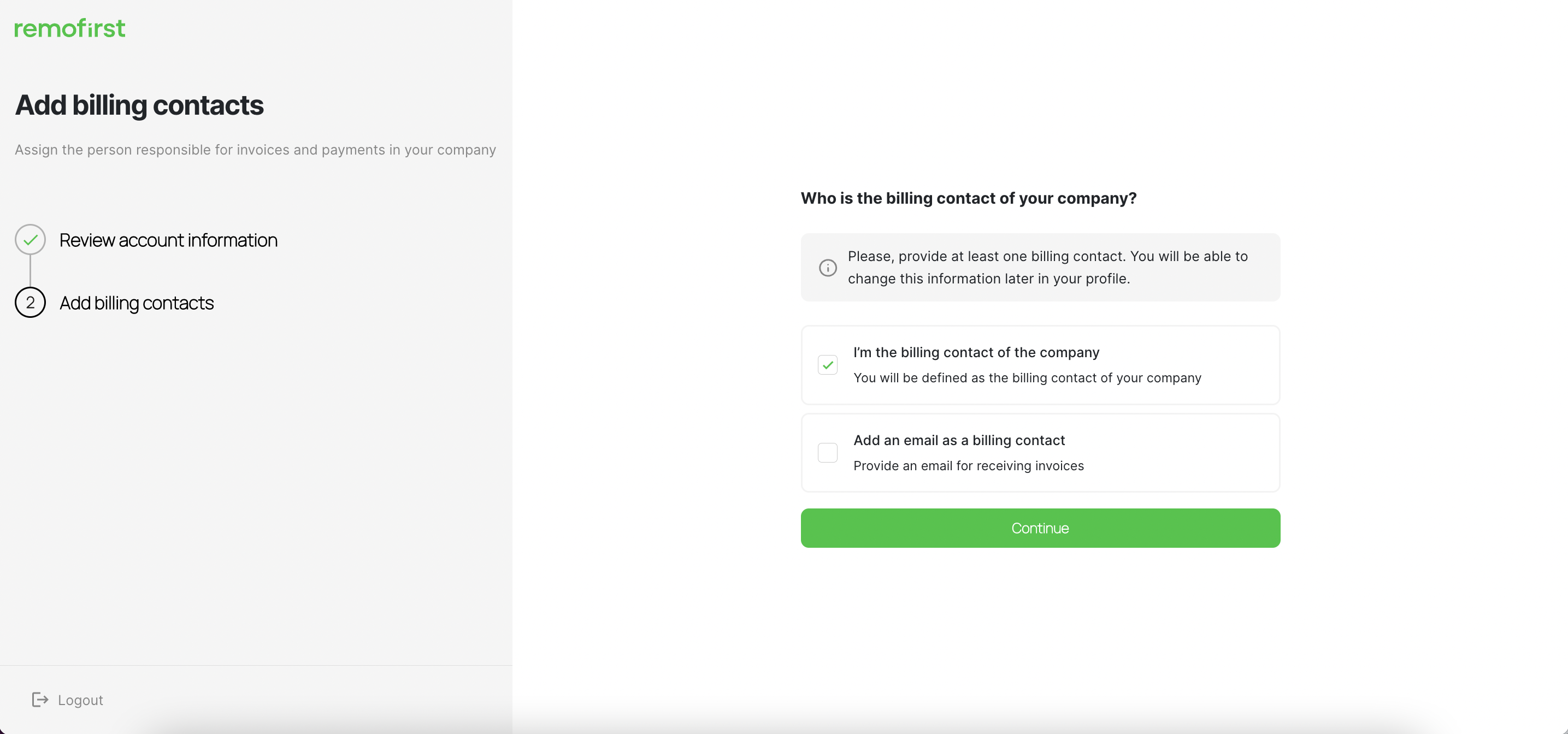Viewport: 1568px width, 734px height.
Task: Click the green checkmark step circle
Action: 31,240
